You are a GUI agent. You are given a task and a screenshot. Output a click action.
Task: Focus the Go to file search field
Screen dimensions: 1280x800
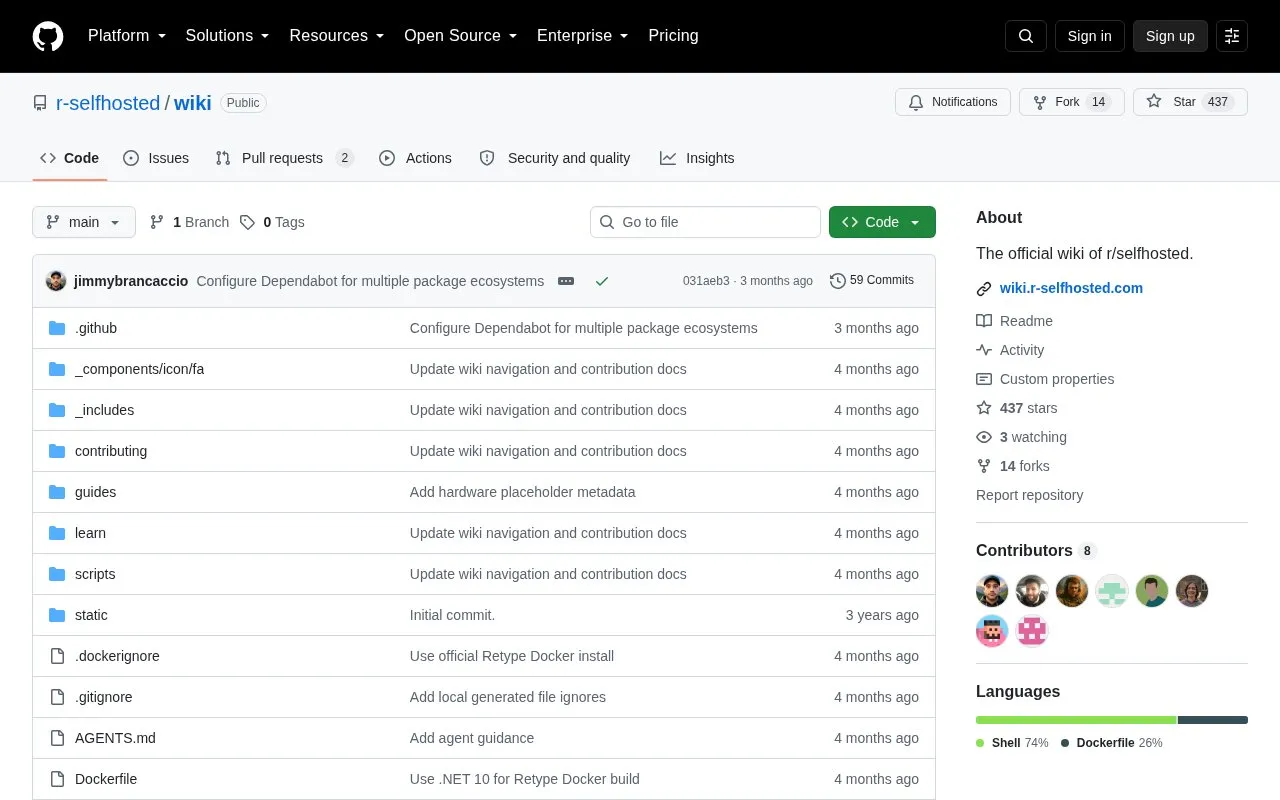click(x=705, y=222)
